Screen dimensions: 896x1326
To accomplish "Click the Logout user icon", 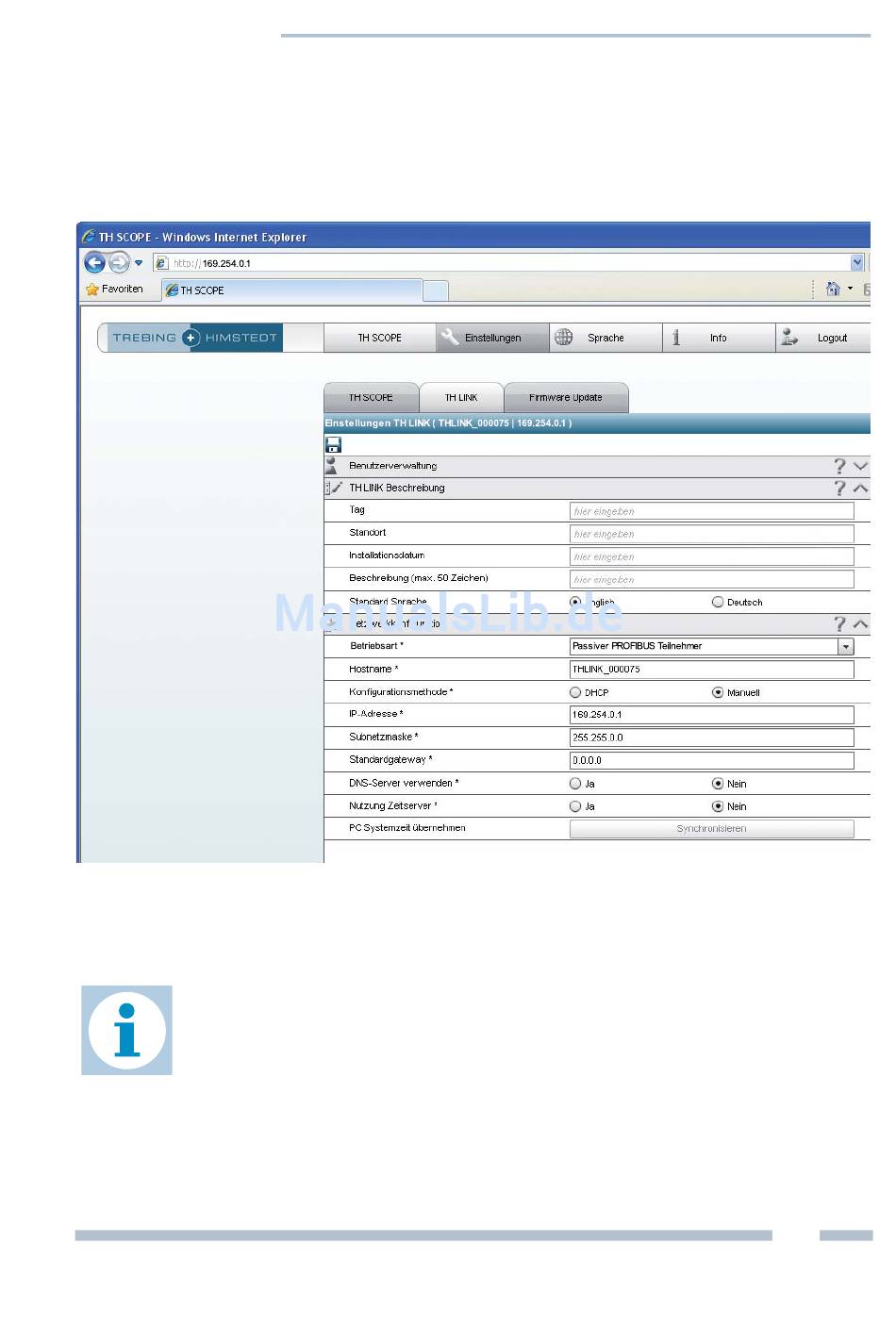I will pyautogui.click(x=789, y=337).
